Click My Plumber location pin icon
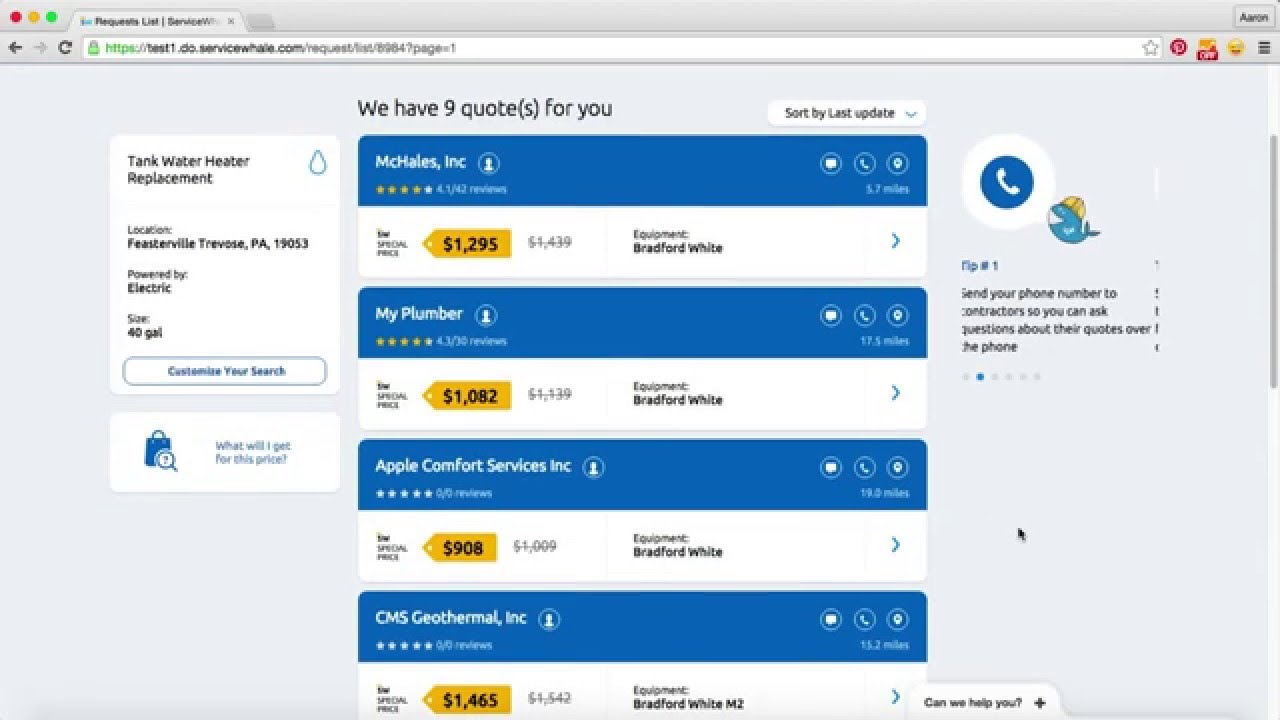 point(898,316)
